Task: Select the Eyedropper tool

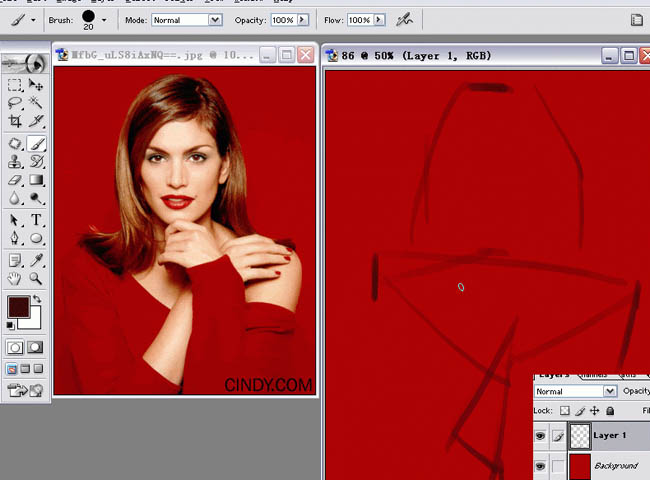Action: pyautogui.click(x=36, y=260)
